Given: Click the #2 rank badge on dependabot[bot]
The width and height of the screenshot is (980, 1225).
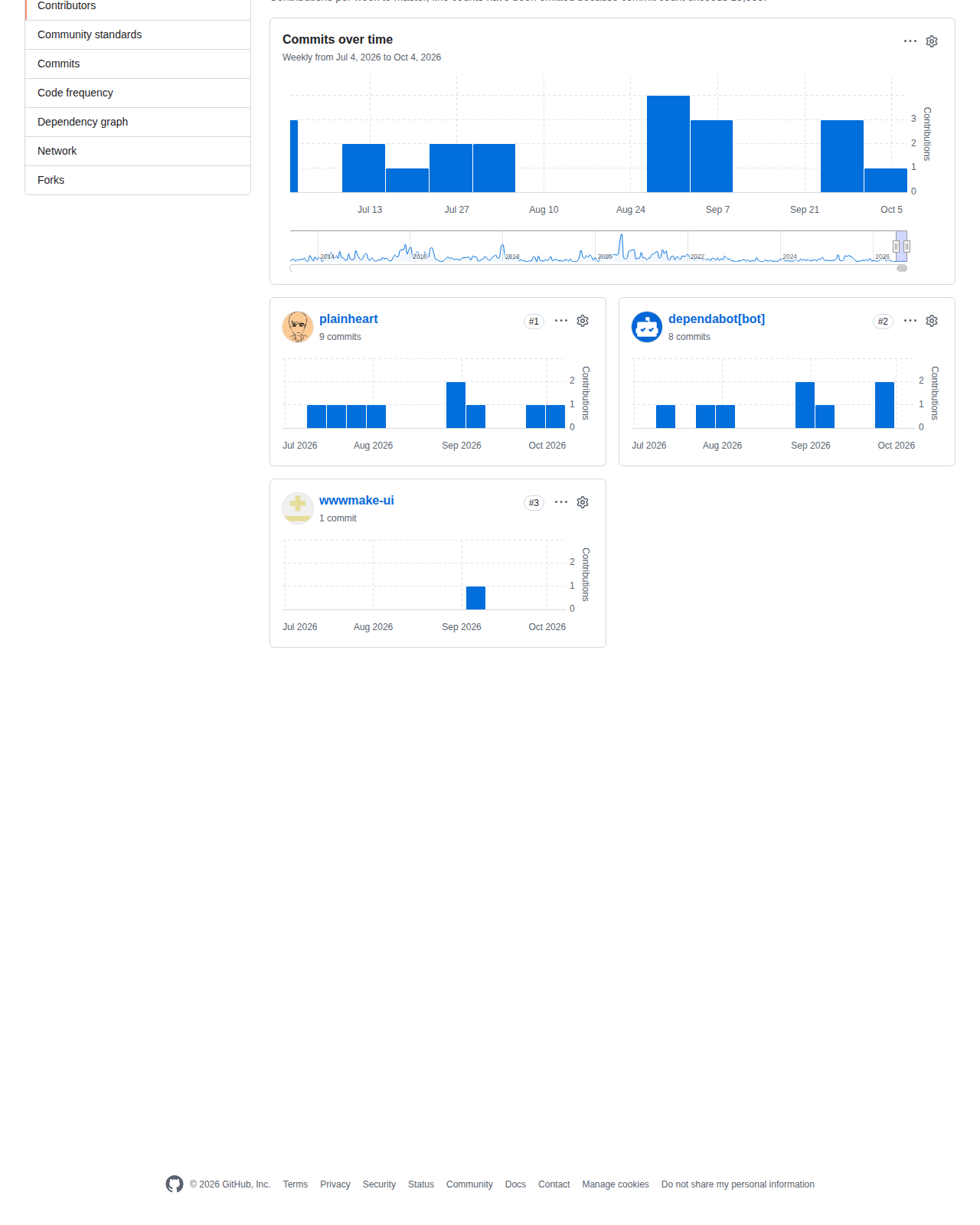Looking at the screenshot, I should (x=883, y=322).
